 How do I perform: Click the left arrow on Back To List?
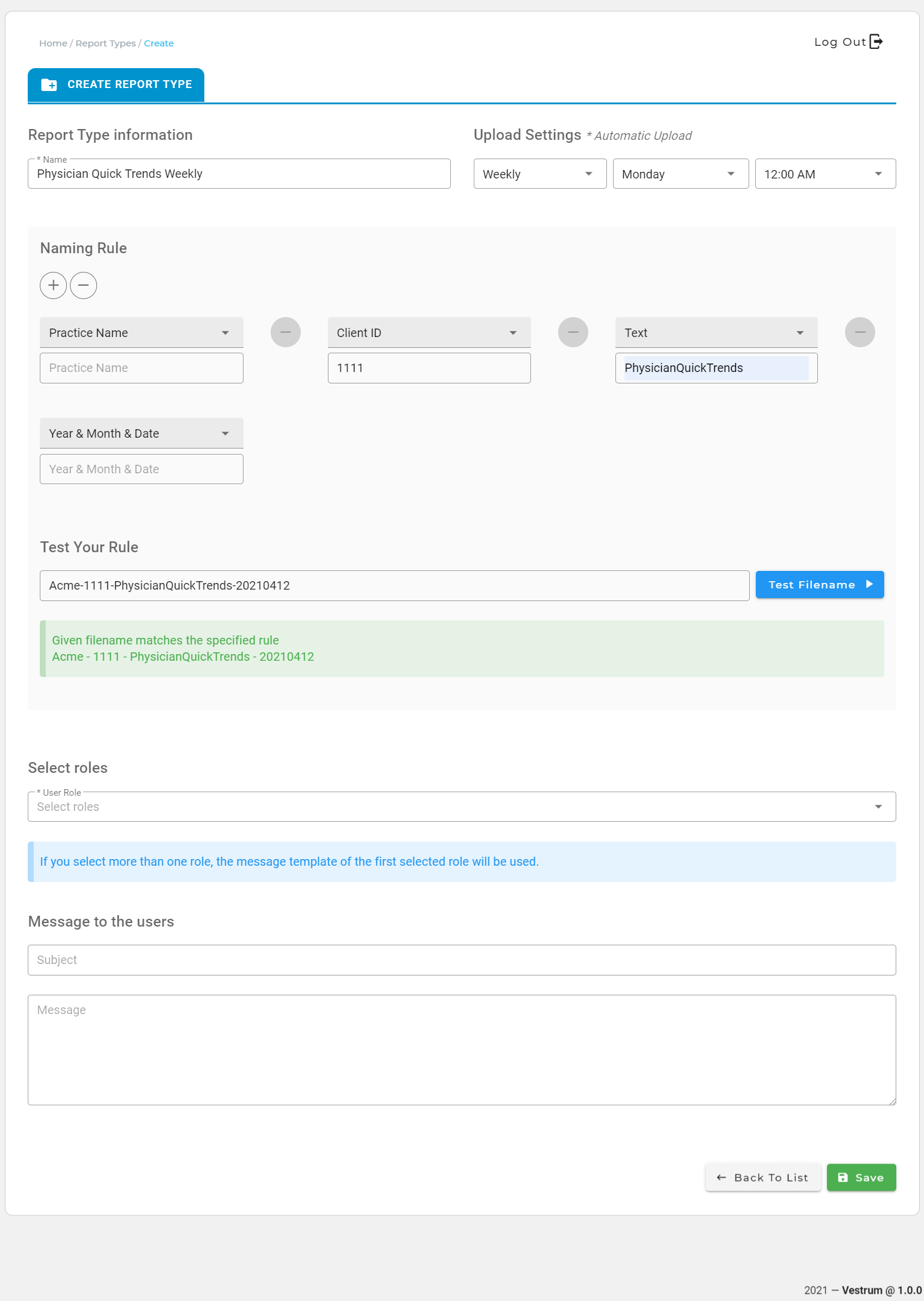(721, 1177)
